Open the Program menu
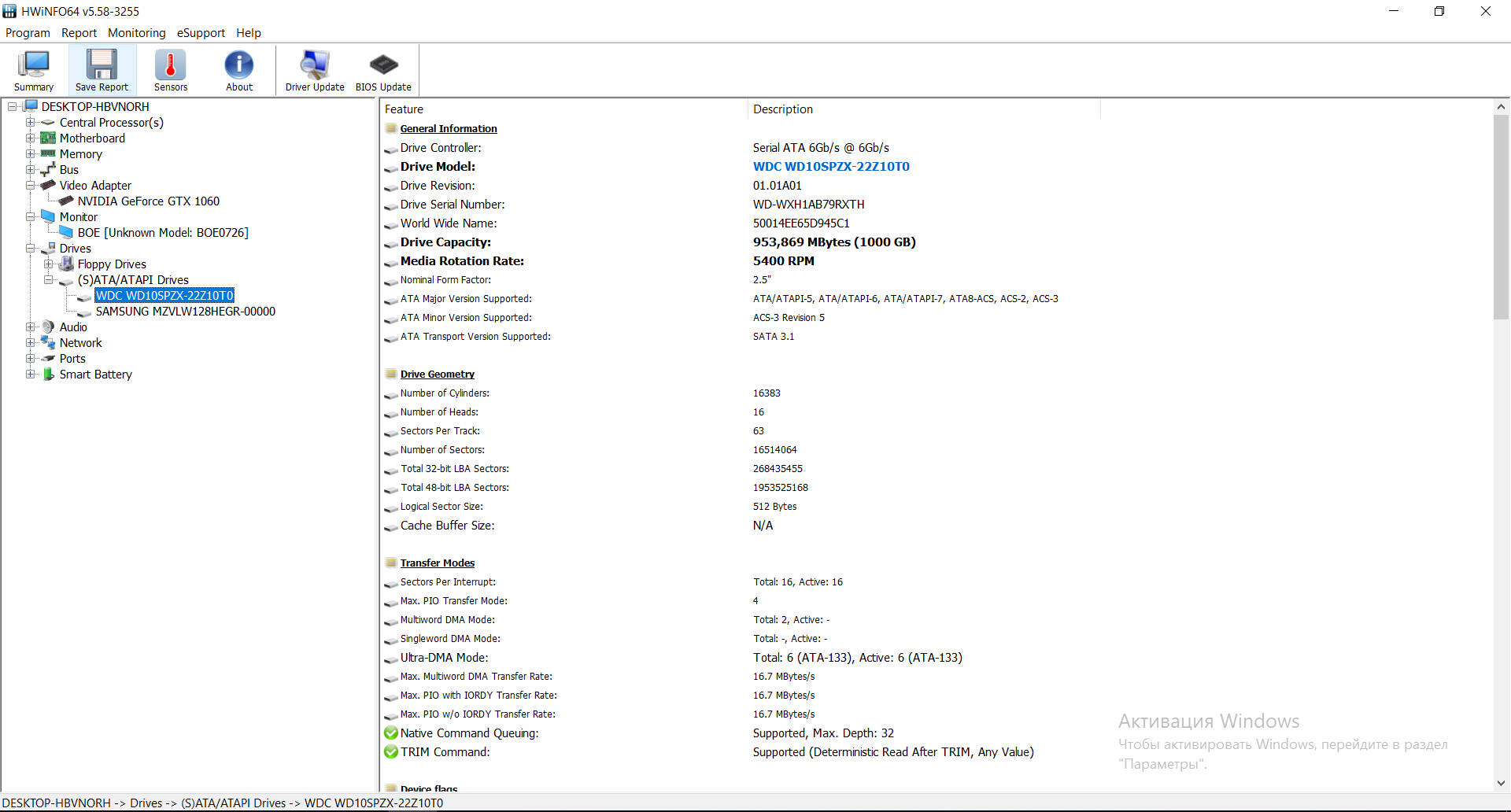The height and width of the screenshot is (812, 1511). click(28, 33)
